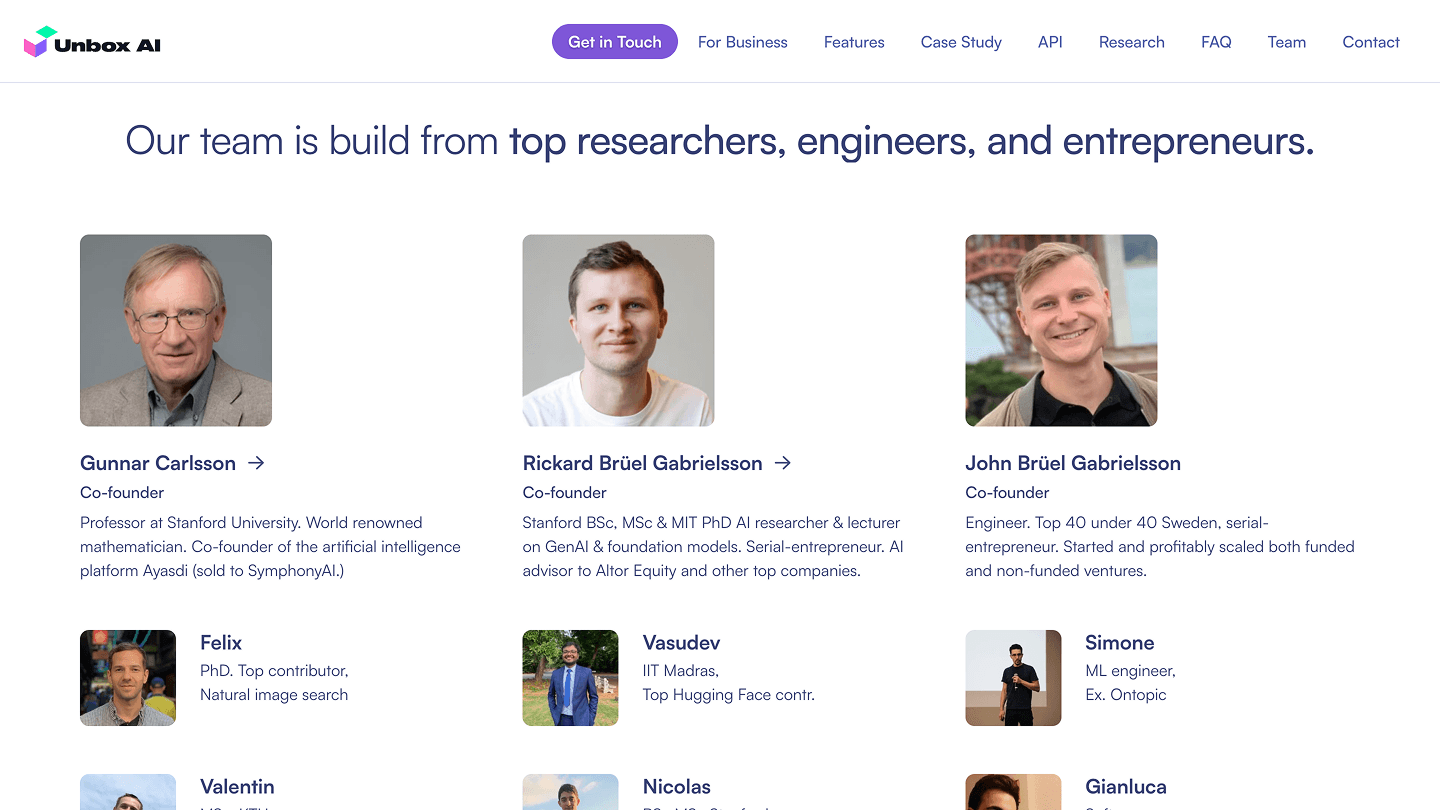This screenshot has width=1440, height=810.
Task: Select the Team navigation link
Action: click(x=1287, y=42)
